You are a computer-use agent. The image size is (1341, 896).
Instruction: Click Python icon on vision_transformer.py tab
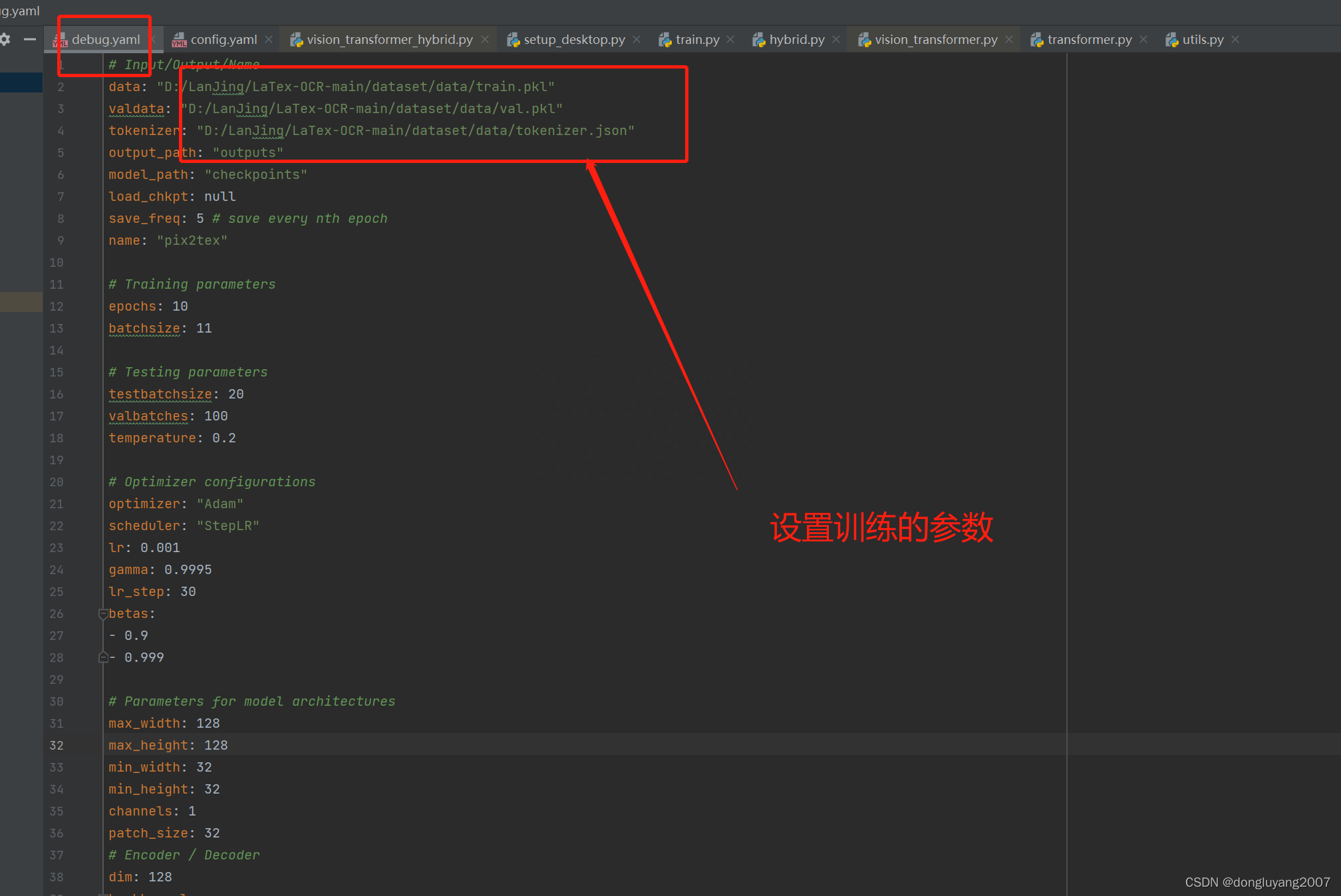click(x=864, y=41)
